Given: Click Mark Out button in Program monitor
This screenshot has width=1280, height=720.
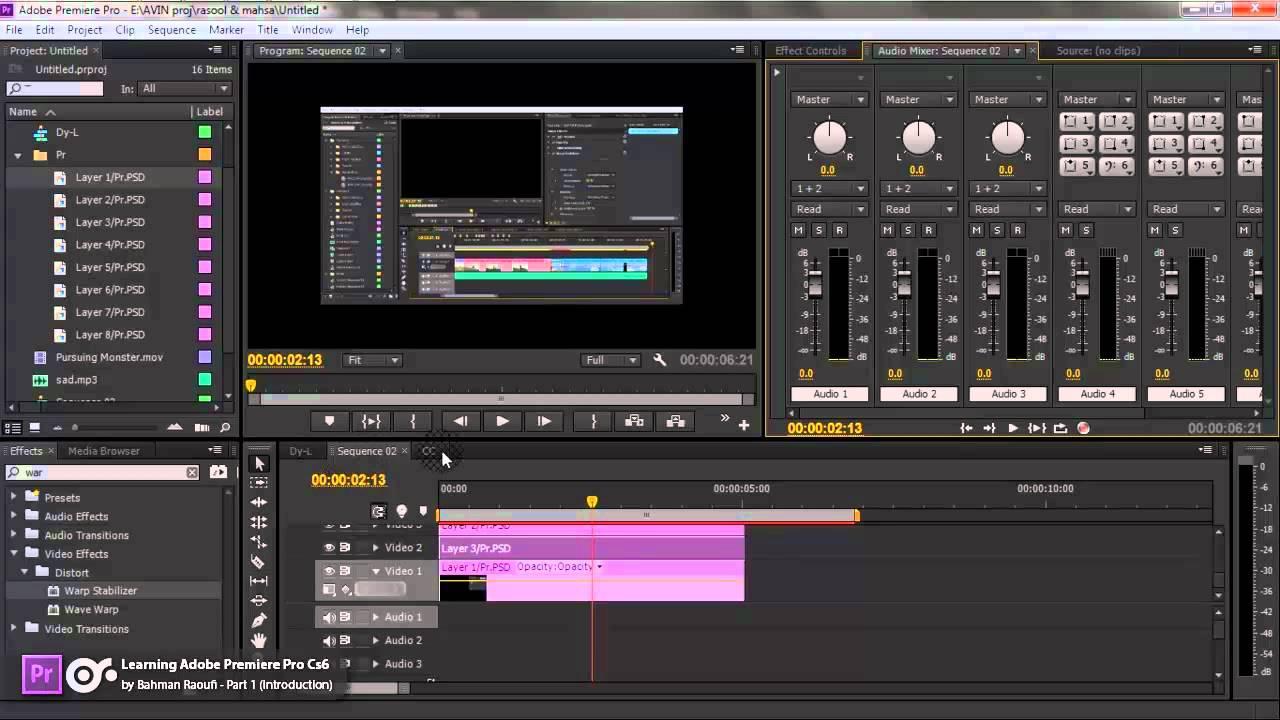Looking at the screenshot, I should click(x=594, y=421).
